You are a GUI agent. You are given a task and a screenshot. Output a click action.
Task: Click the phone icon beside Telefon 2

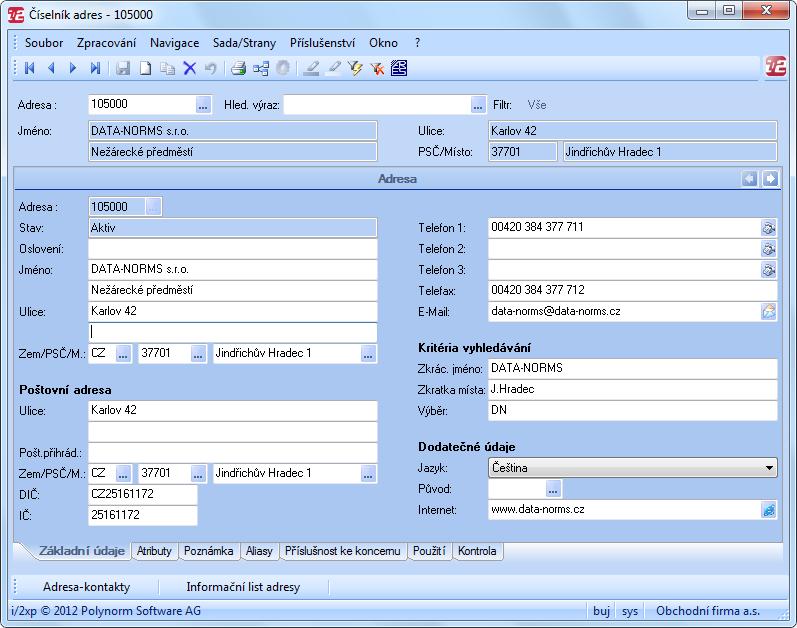(769, 248)
